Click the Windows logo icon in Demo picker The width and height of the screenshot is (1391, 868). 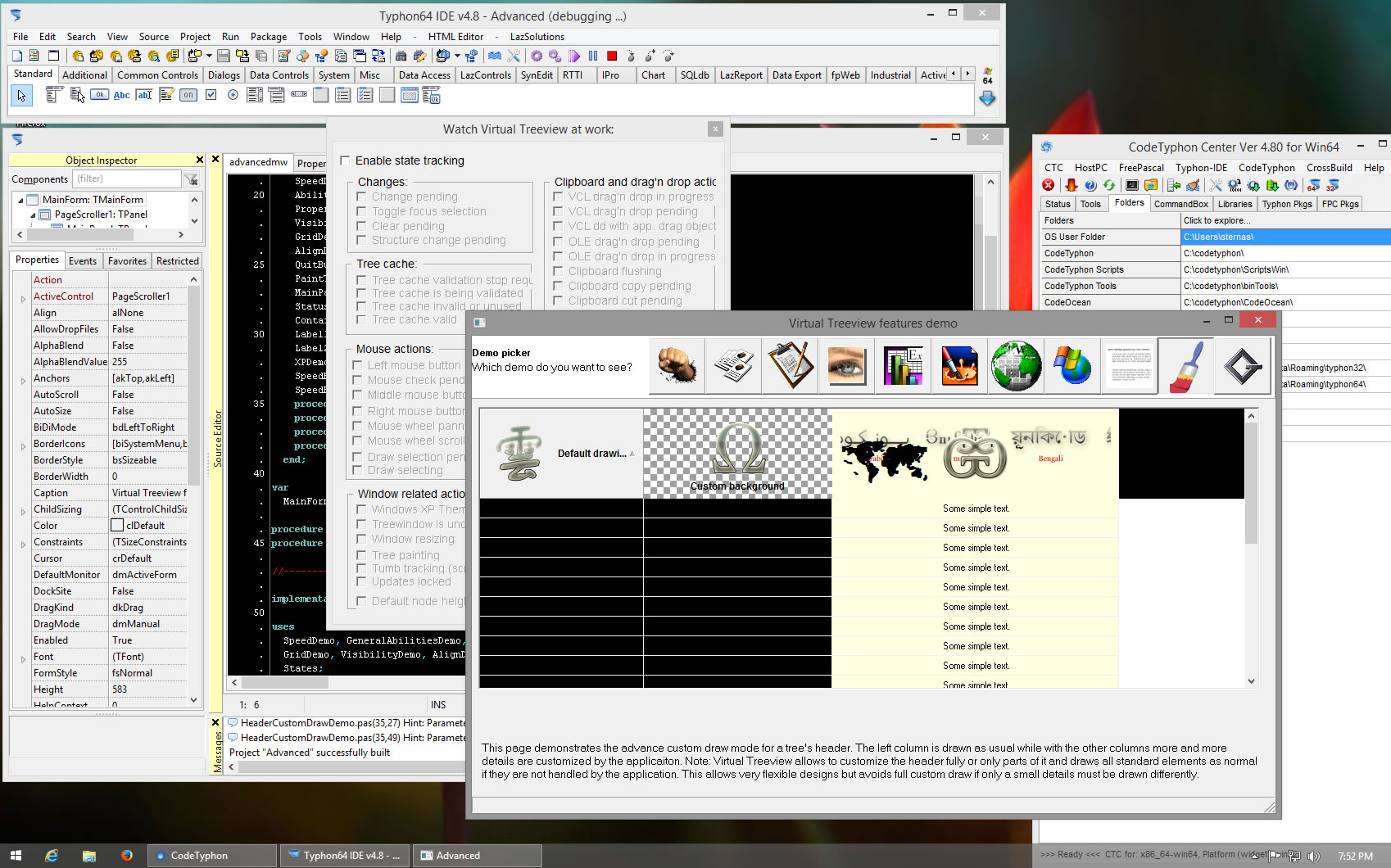coord(1072,366)
